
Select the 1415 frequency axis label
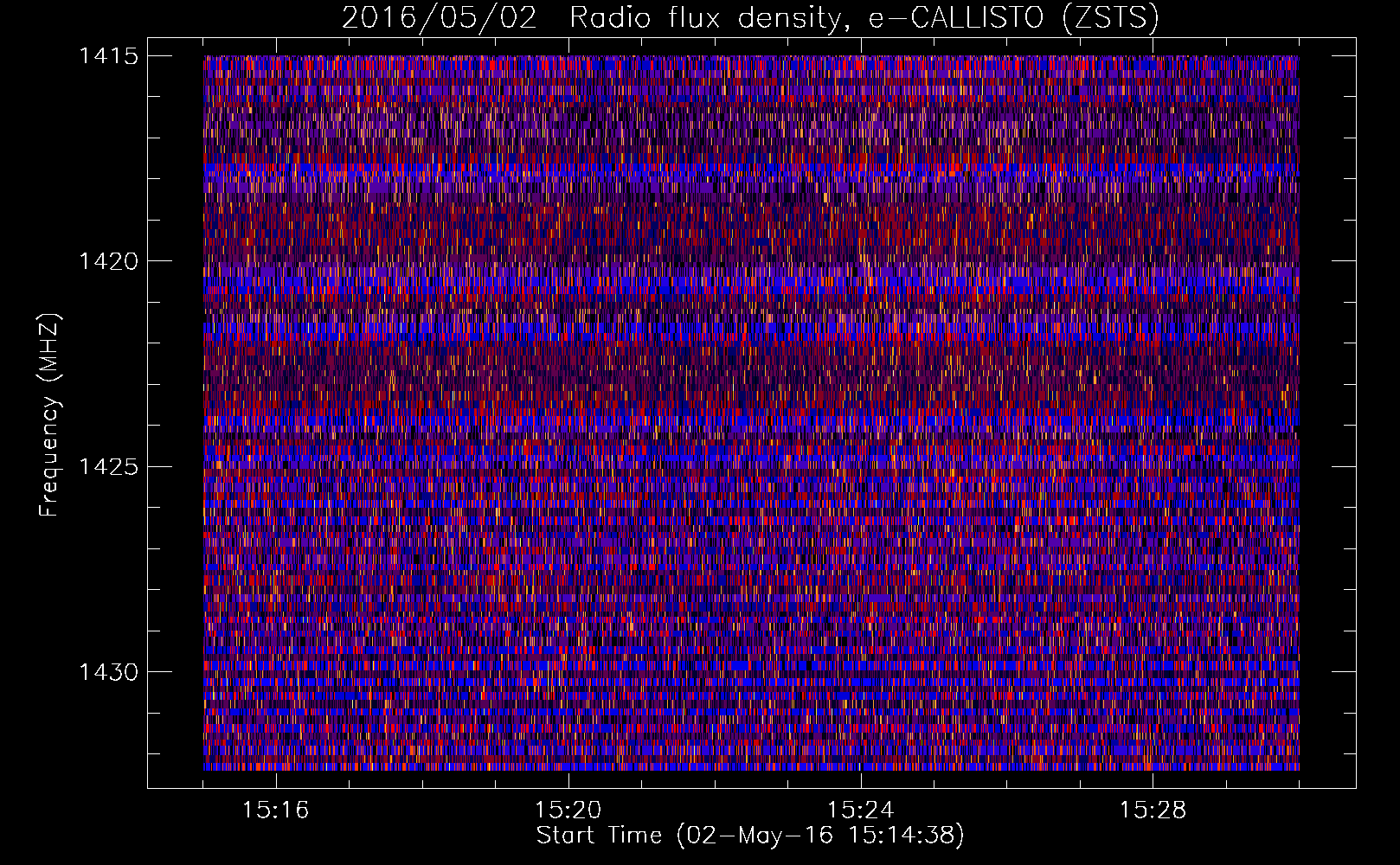(x=108, y=57)
